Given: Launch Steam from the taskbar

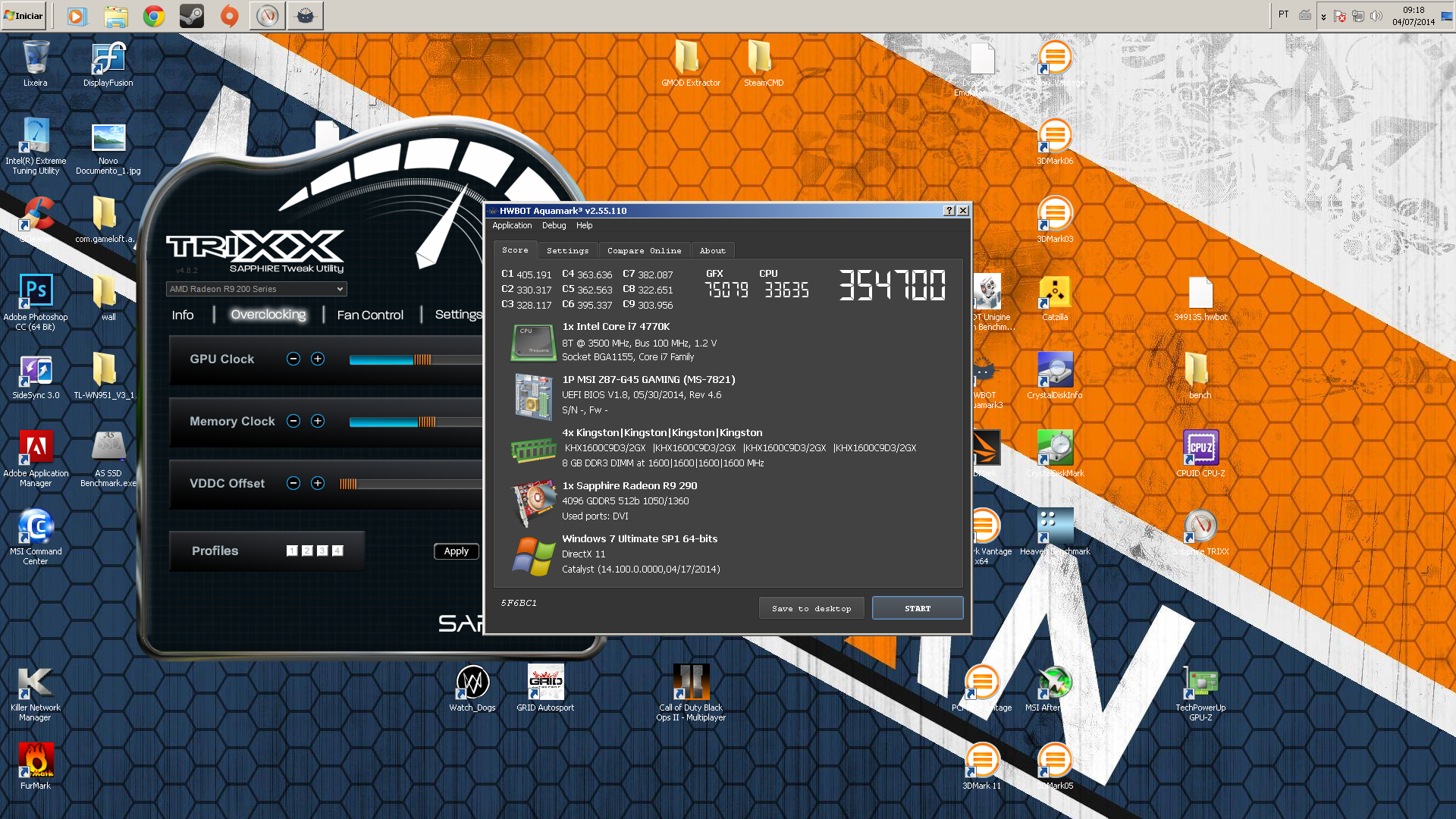Looking at the screenshot, I should [x=192, y=16].
